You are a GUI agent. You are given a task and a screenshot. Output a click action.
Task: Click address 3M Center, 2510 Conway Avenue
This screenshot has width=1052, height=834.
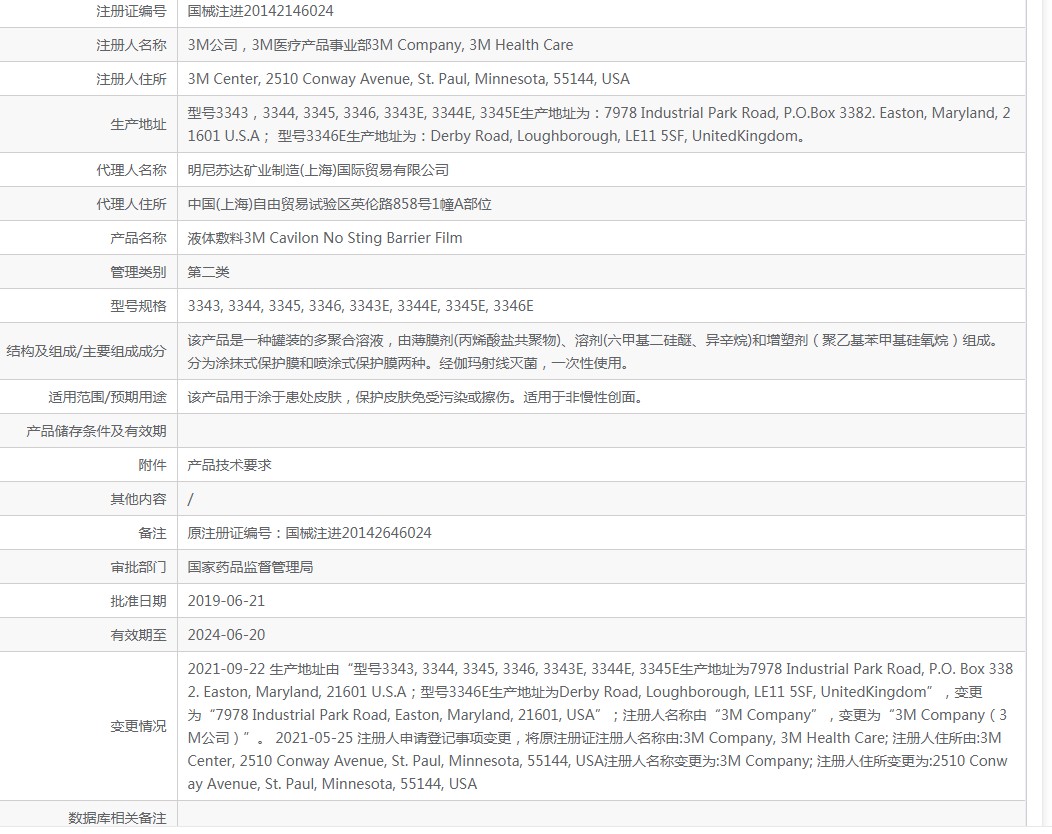(409, 79)
